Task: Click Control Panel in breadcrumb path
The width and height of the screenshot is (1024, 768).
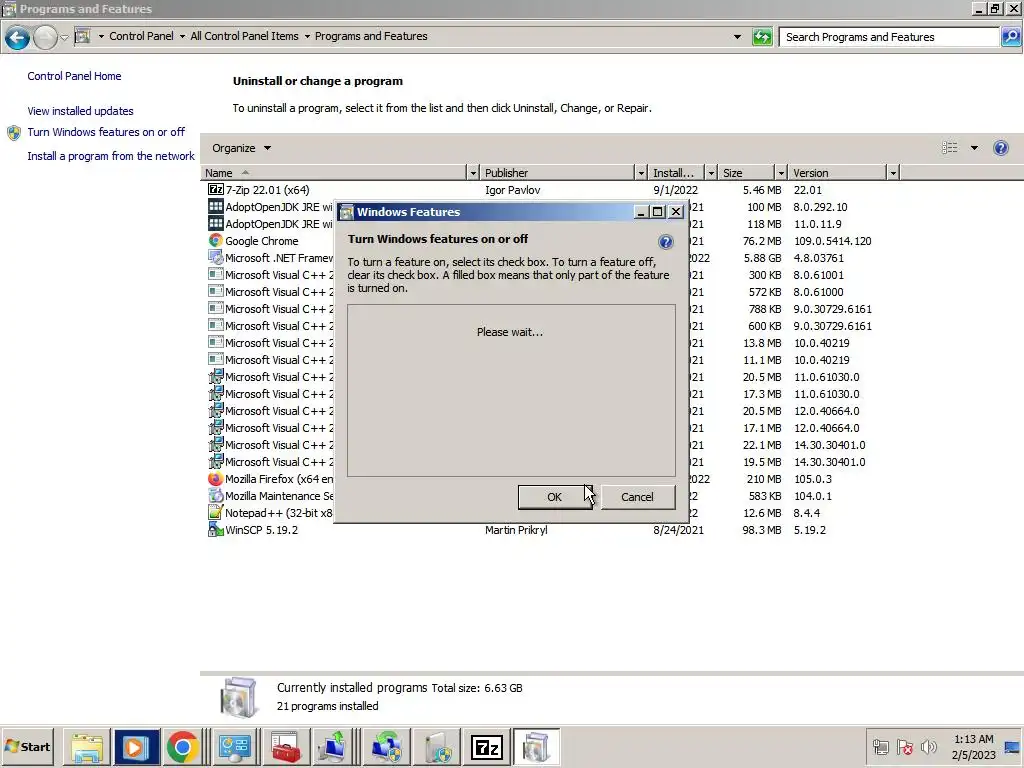Action: (141, 36)
